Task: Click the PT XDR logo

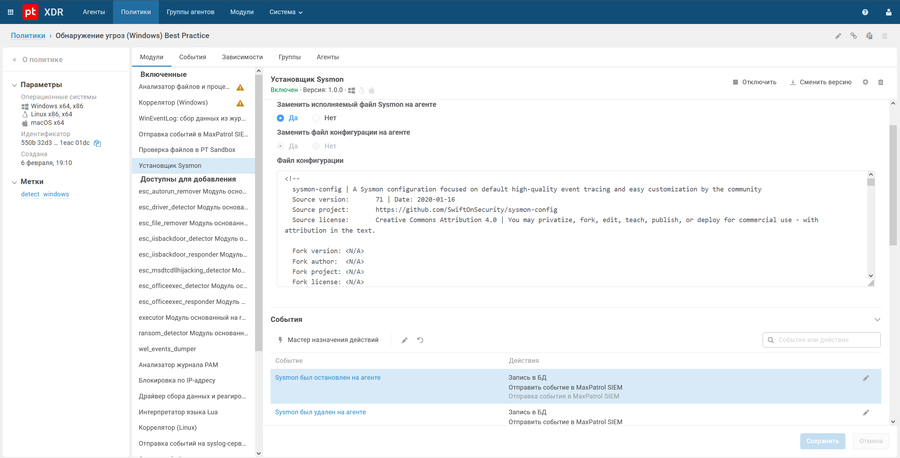Action: [x=43, y=12]
